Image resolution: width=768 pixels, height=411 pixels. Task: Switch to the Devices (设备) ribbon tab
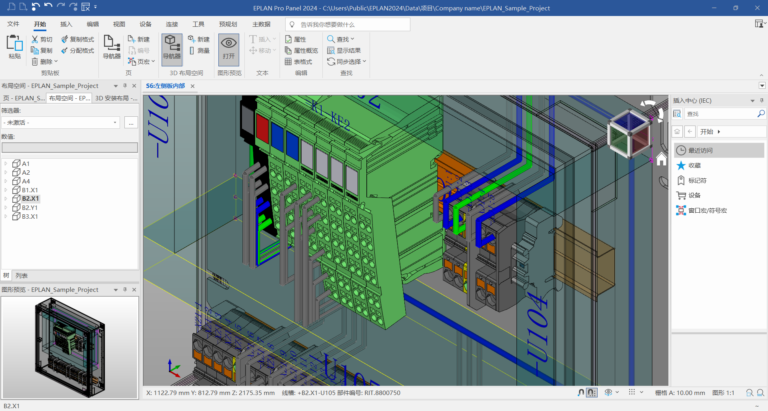point(145,24)
